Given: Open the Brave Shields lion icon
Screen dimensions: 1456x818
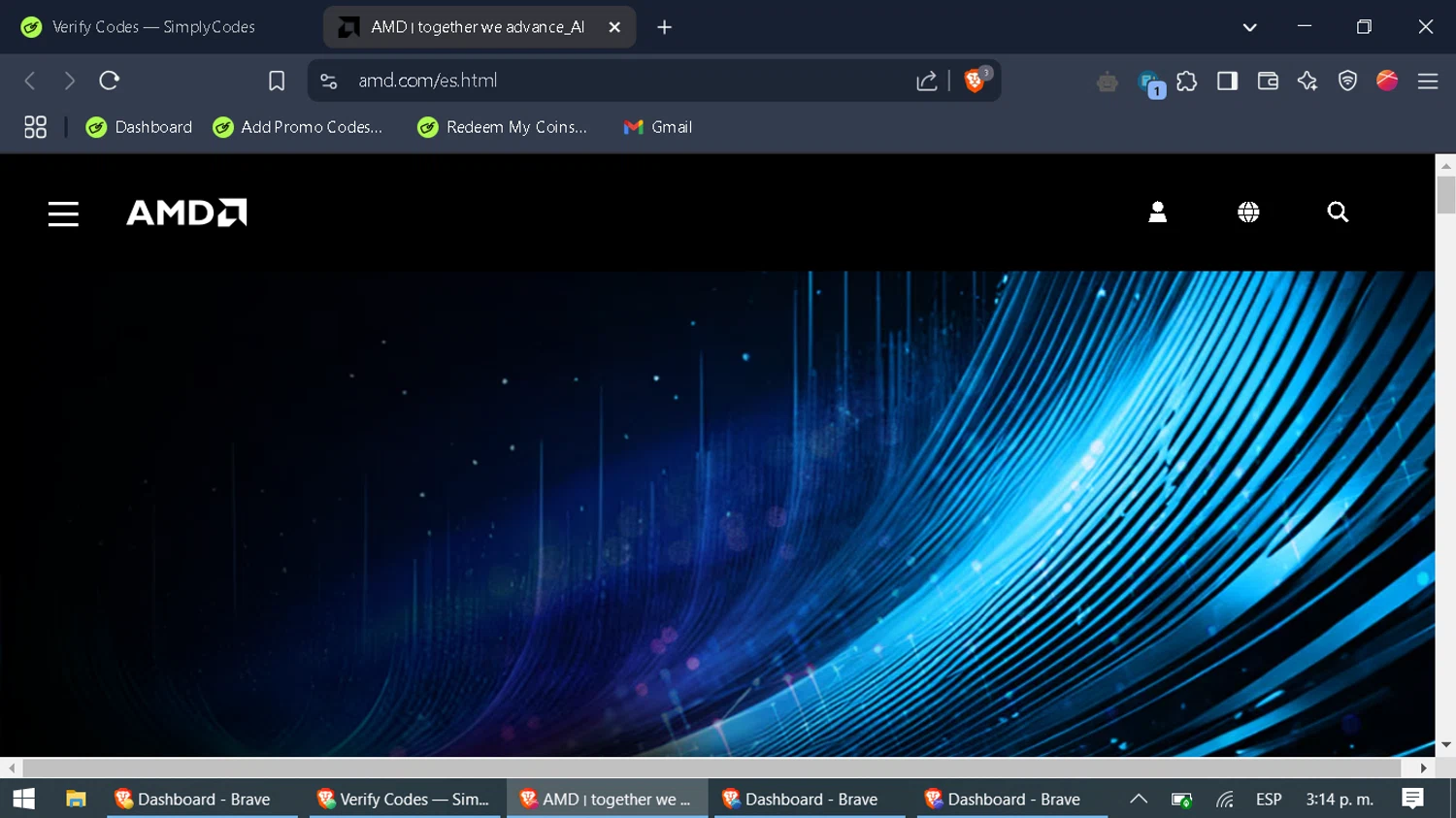Looking at the screenshot, I should click(975, 81).
